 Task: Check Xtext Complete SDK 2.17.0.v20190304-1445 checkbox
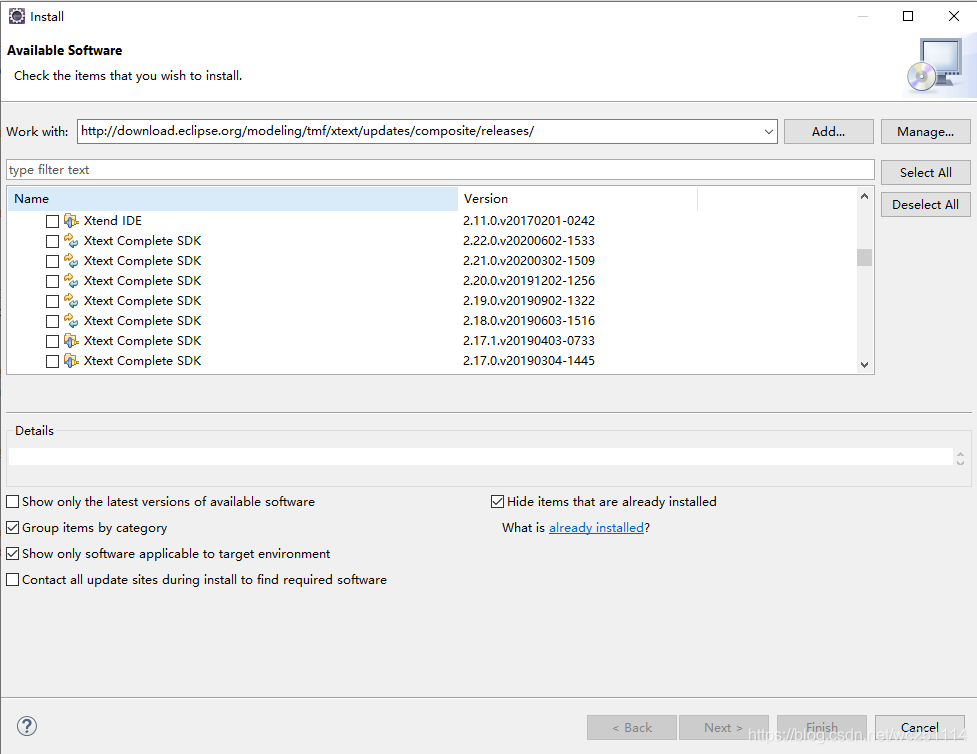(52, 361)
